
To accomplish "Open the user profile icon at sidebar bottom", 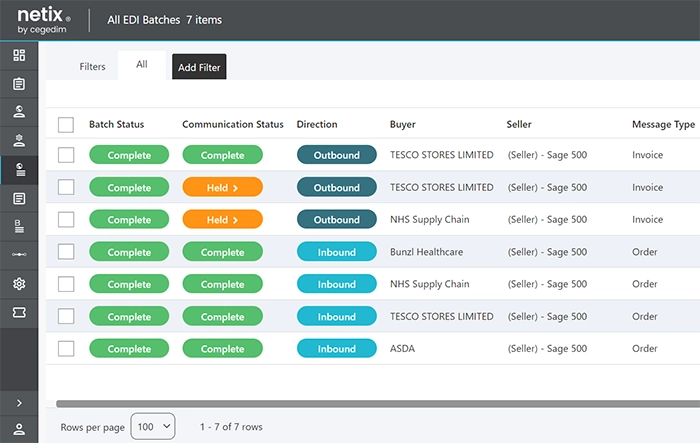I will (x=19, y=430).
